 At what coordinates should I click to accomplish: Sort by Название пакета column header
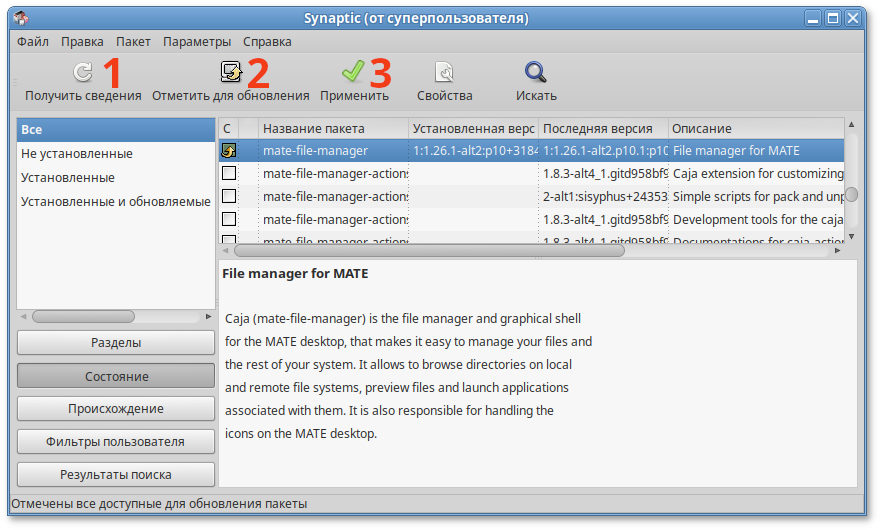coord(333,129)
